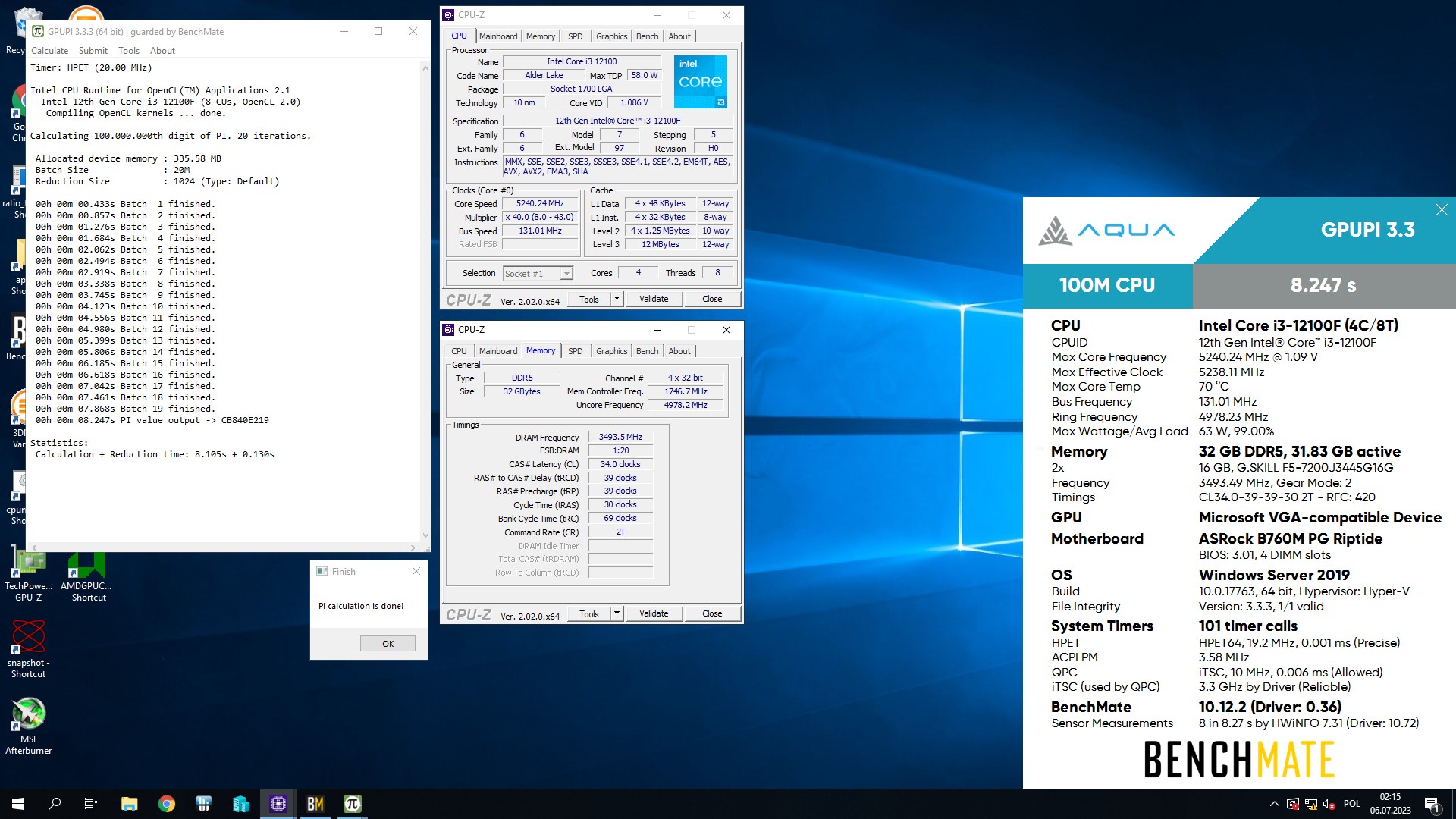
Task: Click GPUPI vertical scrollbar down arrow
Action: point(425,535)
